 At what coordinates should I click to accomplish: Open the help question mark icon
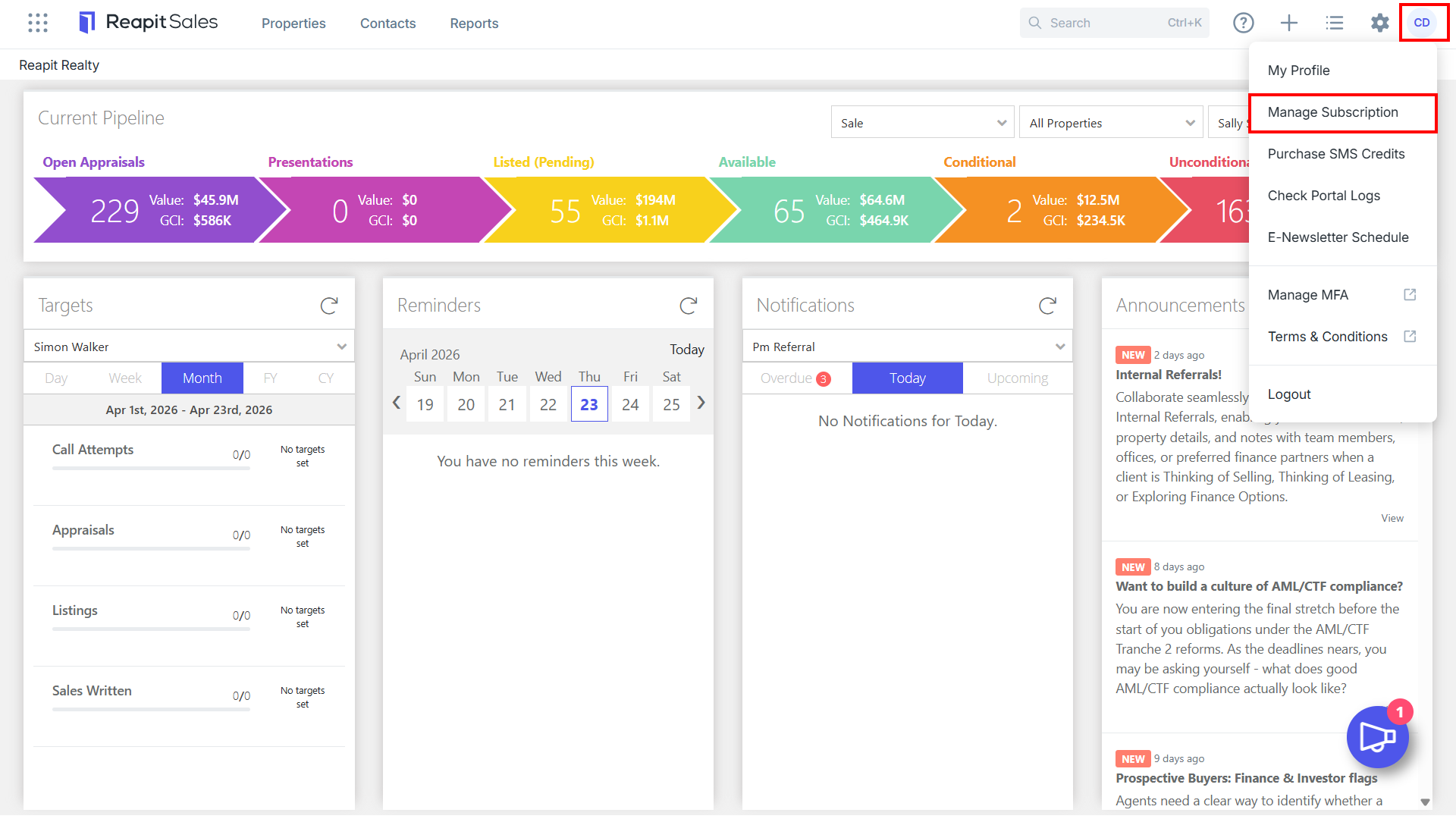coord(1244,23)
